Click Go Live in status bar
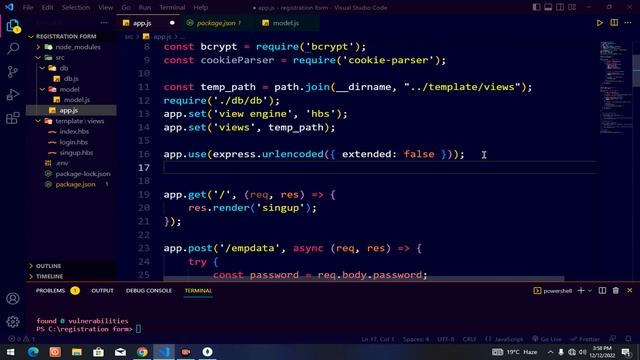Viewport: 640px width, 360px height. [x=547, y=339]
